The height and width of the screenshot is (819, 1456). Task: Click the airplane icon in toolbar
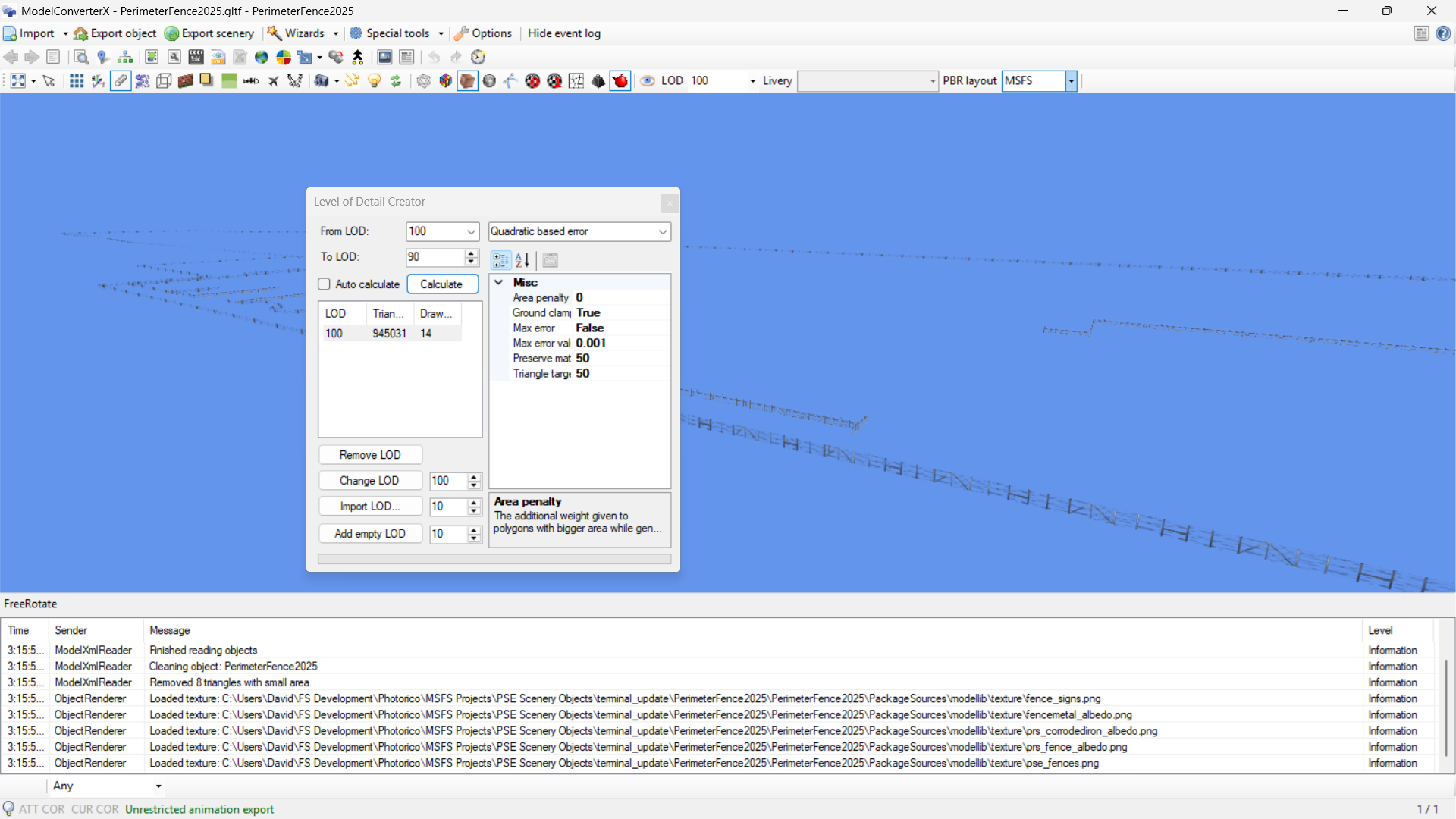[x=273, y=81]
